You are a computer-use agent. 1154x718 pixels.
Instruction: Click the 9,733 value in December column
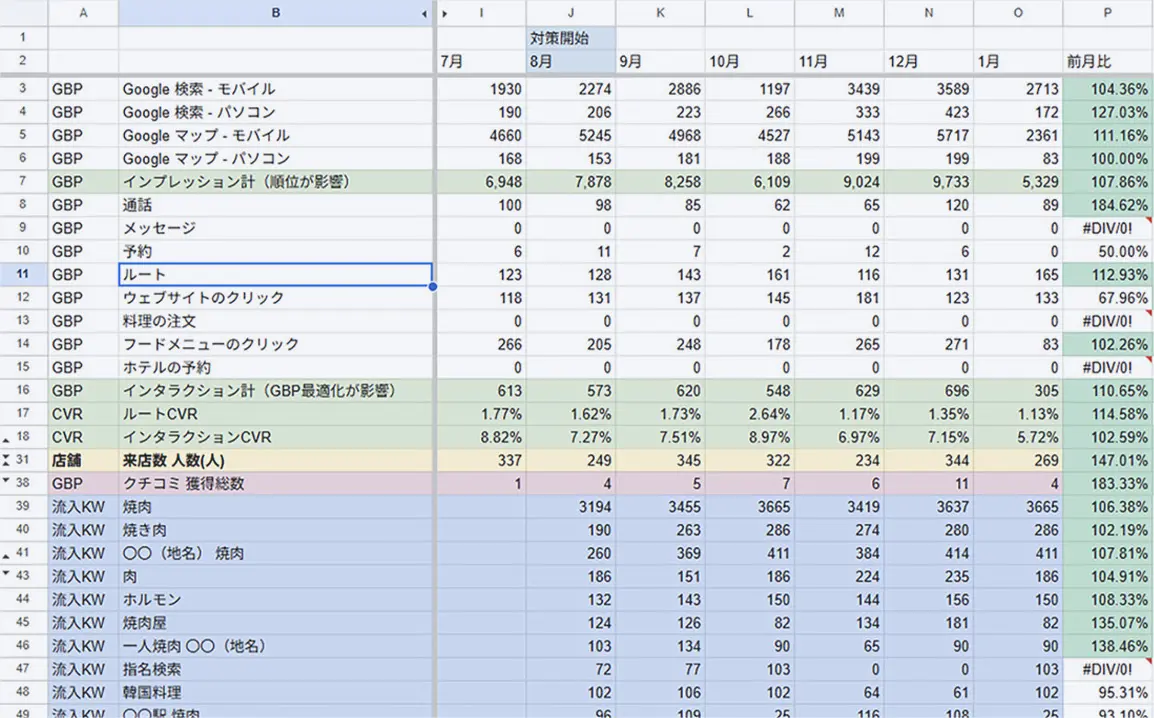[x=929, y=182]
